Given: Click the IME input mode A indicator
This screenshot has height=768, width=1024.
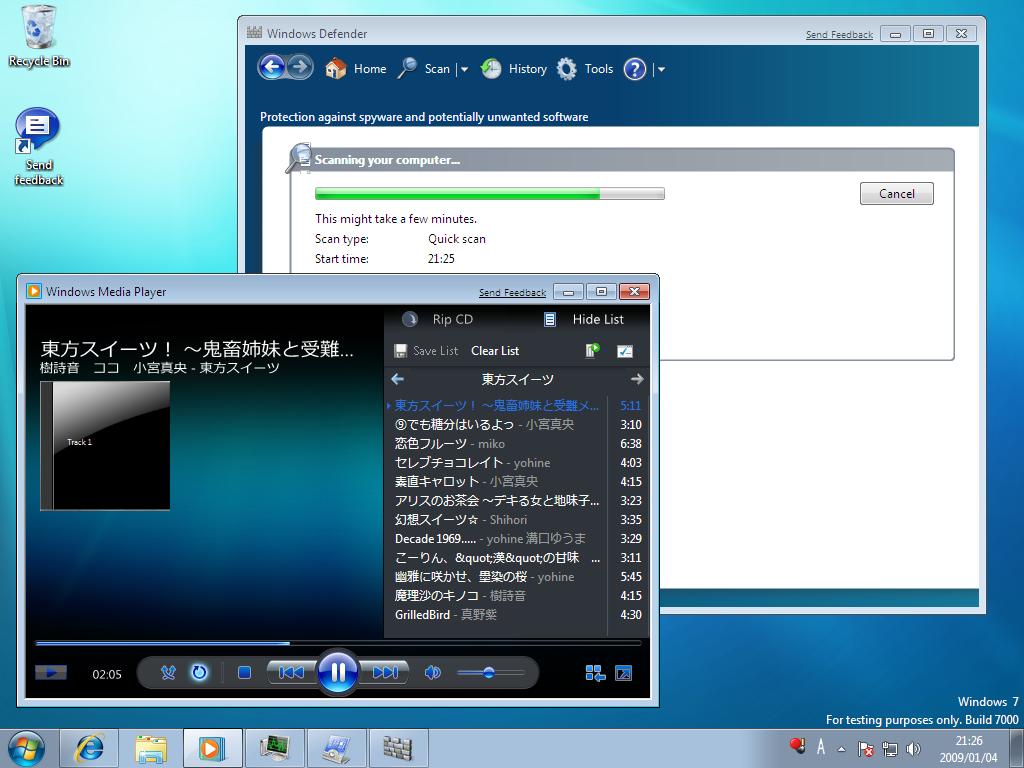Looking at the screenshot, I should point(820,746).
